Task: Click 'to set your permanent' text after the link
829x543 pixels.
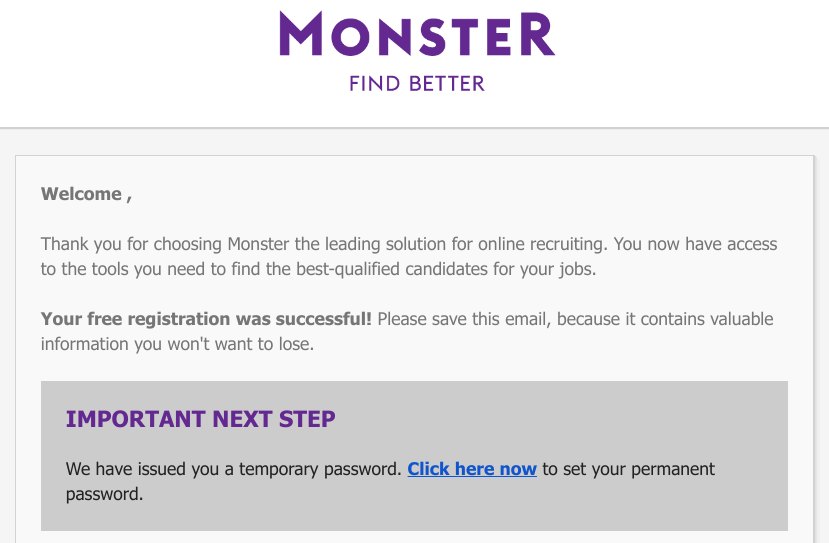Action: 629,469
